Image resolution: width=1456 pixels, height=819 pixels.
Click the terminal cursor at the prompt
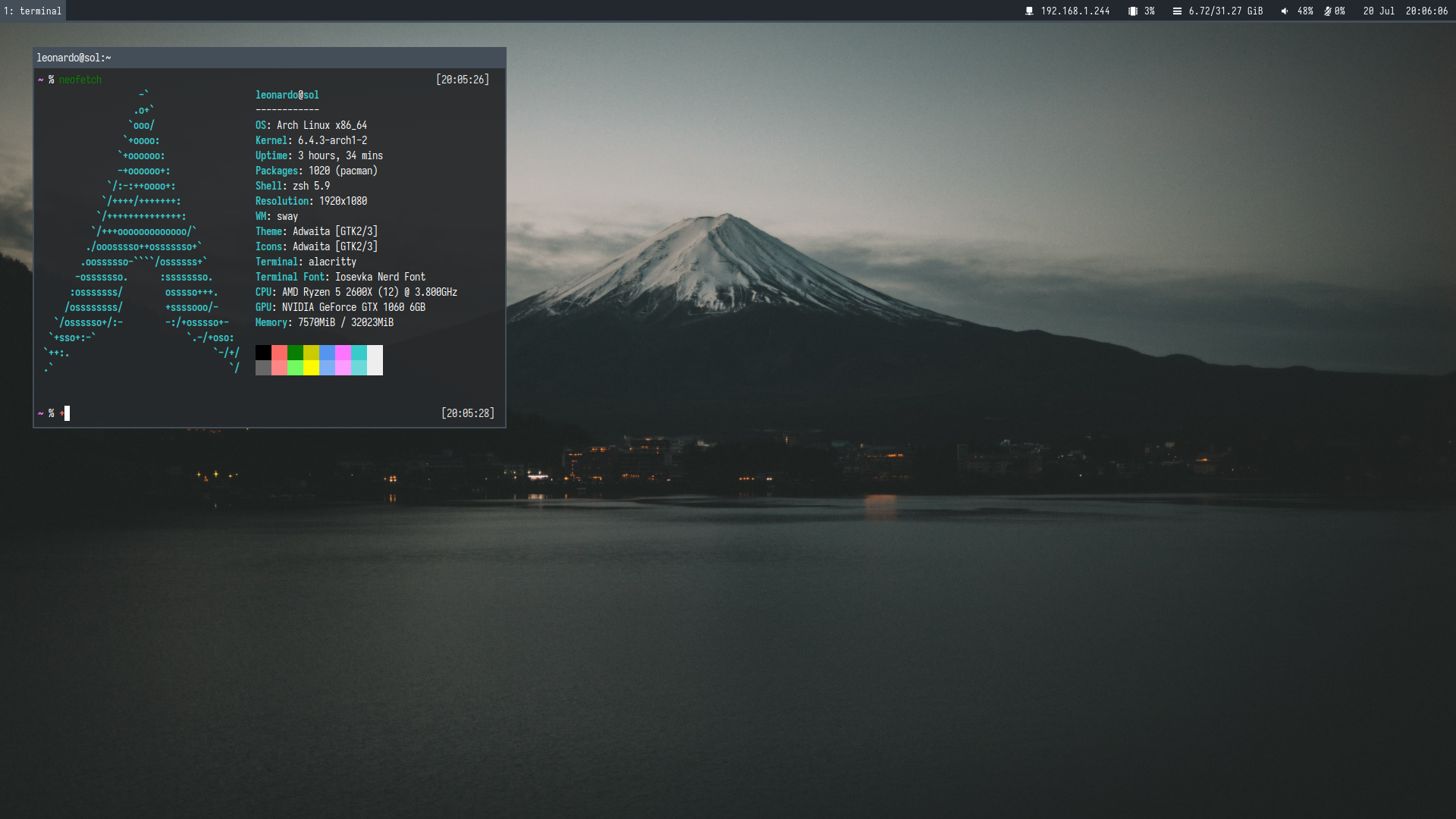tap(67, 413)
